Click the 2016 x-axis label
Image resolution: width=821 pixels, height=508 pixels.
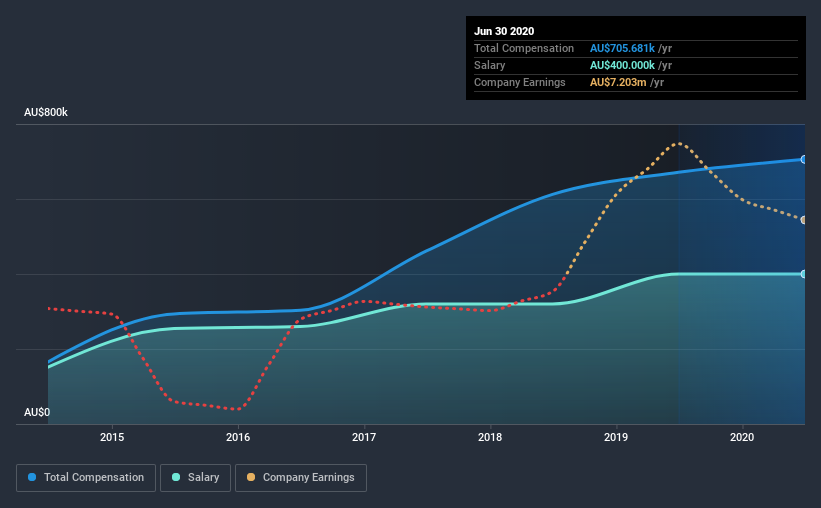[x=238, y=437]
